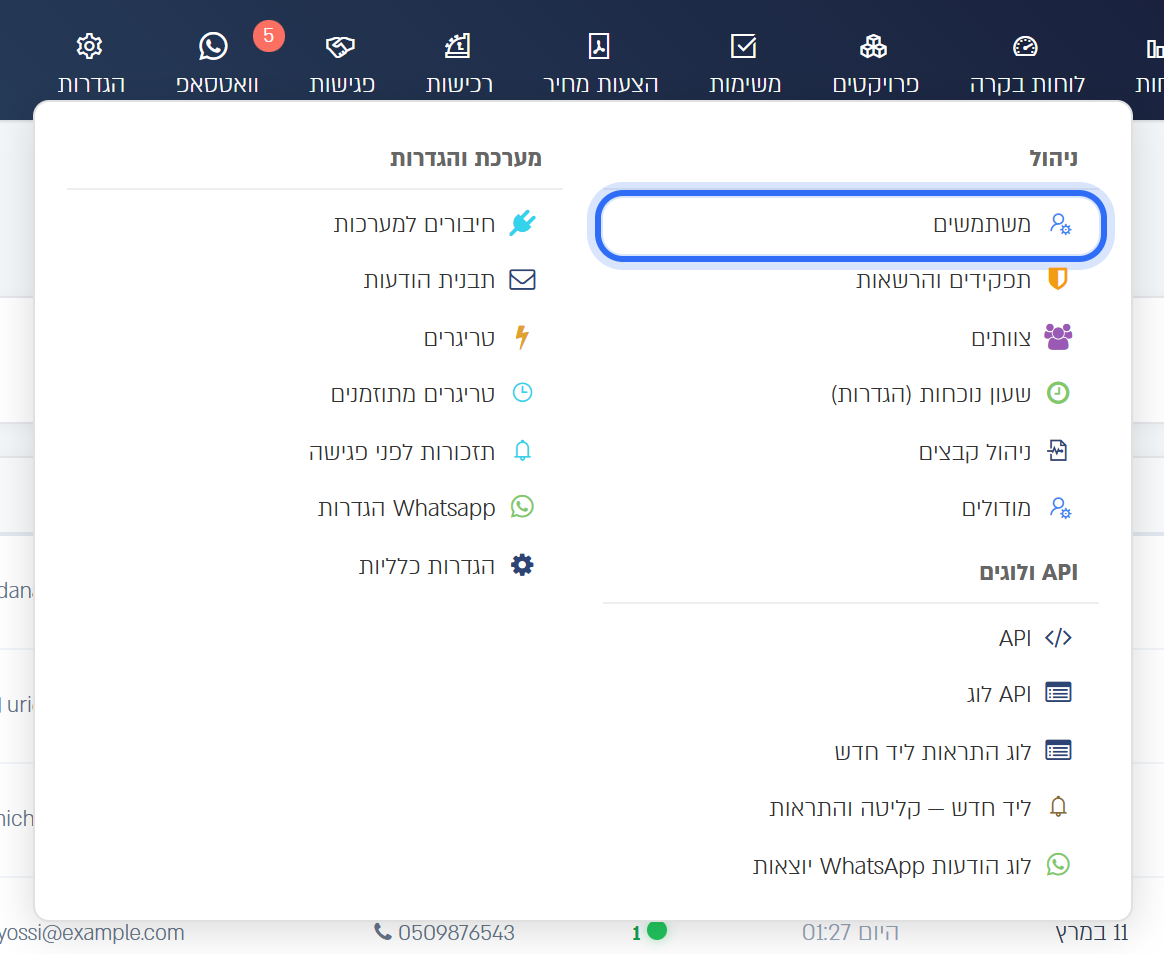Image resolution: width=1164 pixels, height=954 pixels.
Task: Click the shield icon beside תפקידים והרשאות
Action: [1058, 278]
